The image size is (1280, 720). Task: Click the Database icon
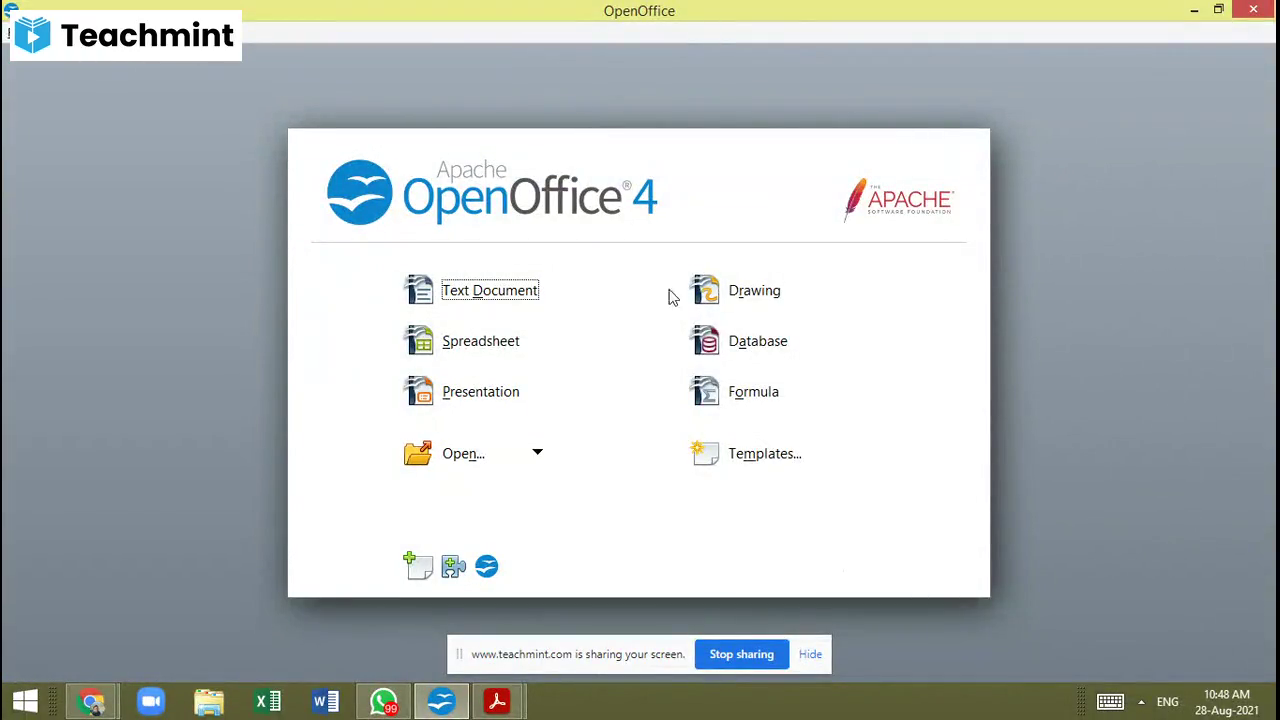(x=705, y=341)
